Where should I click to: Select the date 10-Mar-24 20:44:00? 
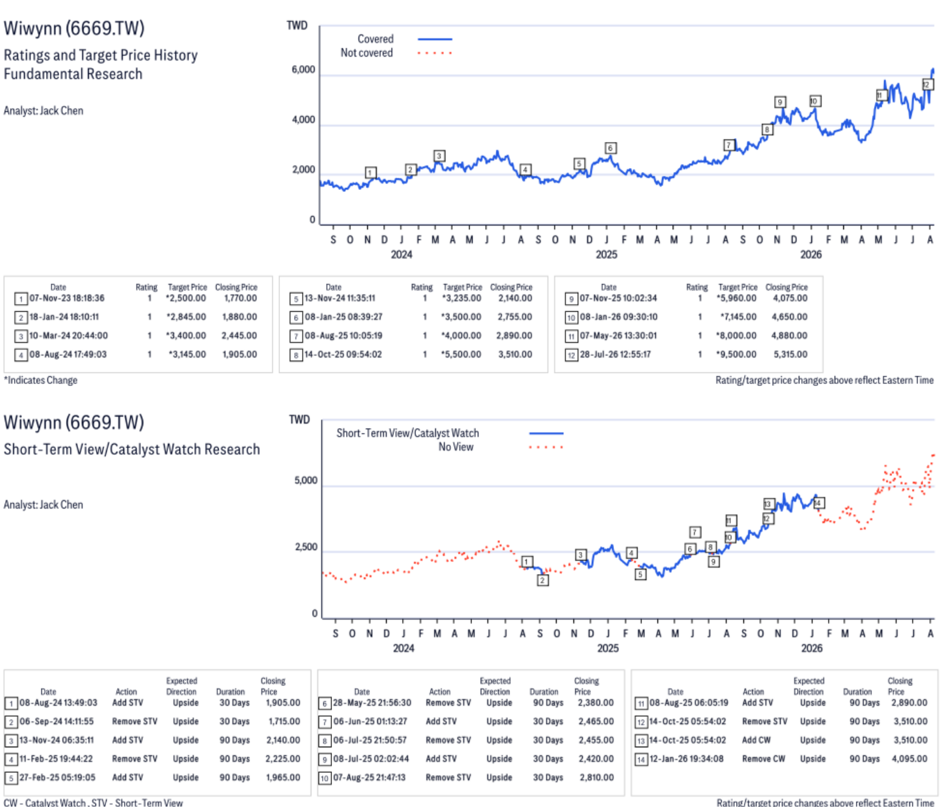click(x=68, y=335)
